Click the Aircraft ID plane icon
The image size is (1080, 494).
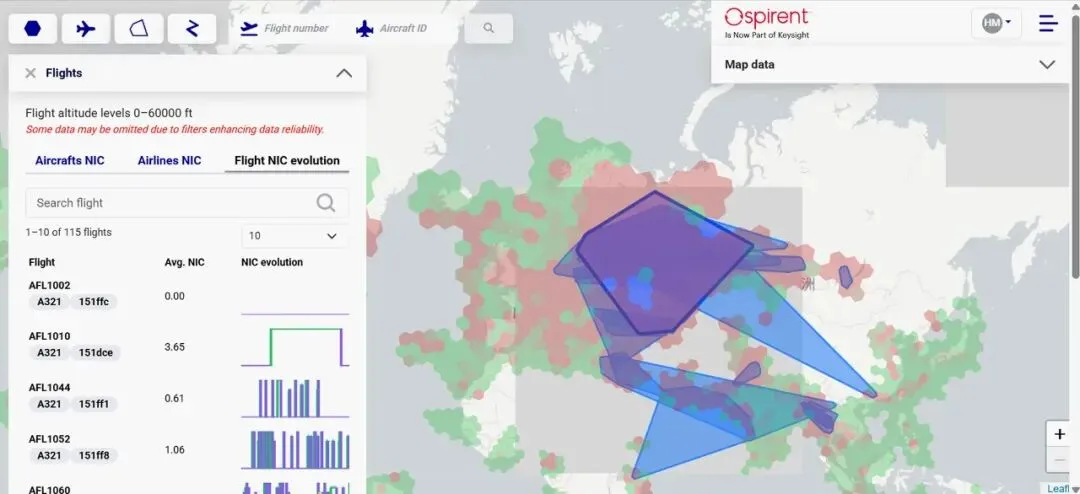[364, 28]
